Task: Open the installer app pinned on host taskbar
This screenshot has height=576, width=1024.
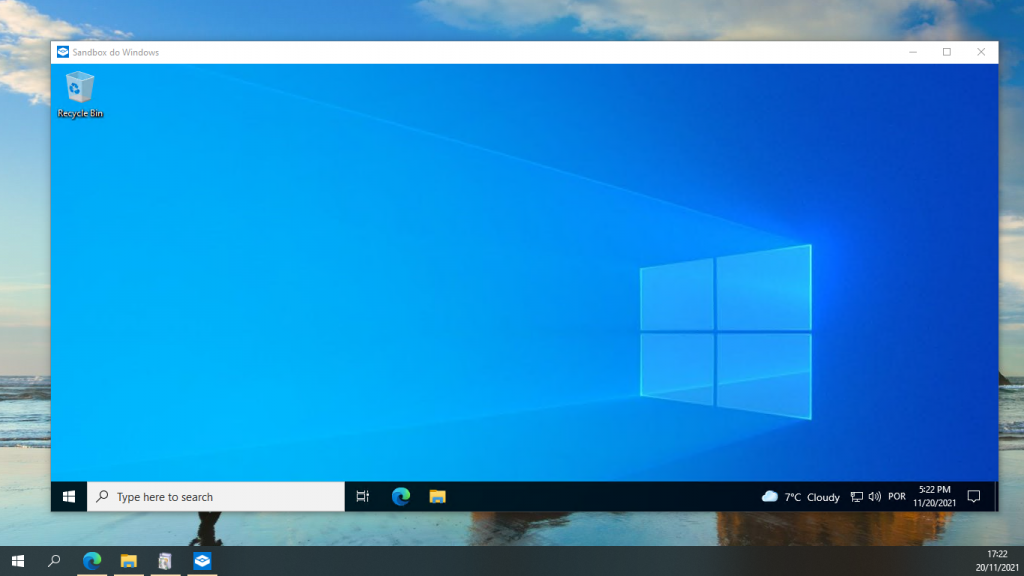Action: coord(163,561)
